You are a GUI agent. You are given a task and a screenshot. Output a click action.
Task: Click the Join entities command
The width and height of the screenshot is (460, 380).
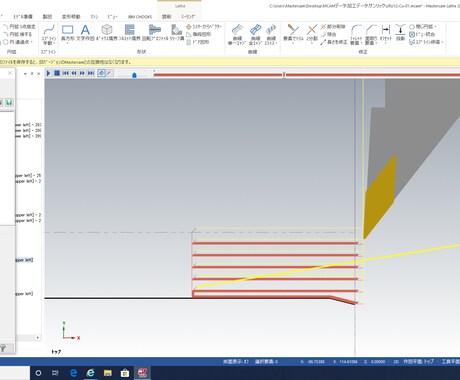(328, 34)
